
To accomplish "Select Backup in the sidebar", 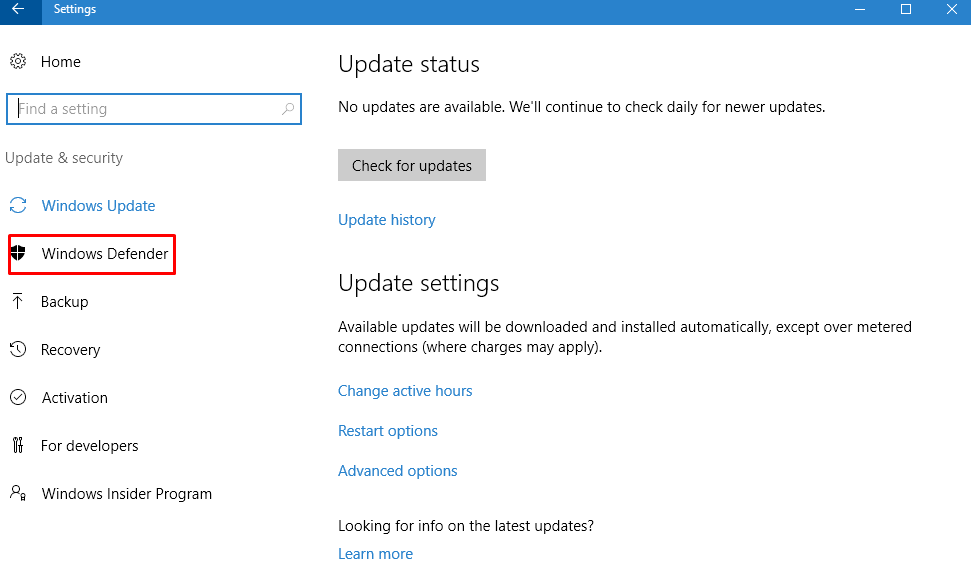I will click(65, 302).
